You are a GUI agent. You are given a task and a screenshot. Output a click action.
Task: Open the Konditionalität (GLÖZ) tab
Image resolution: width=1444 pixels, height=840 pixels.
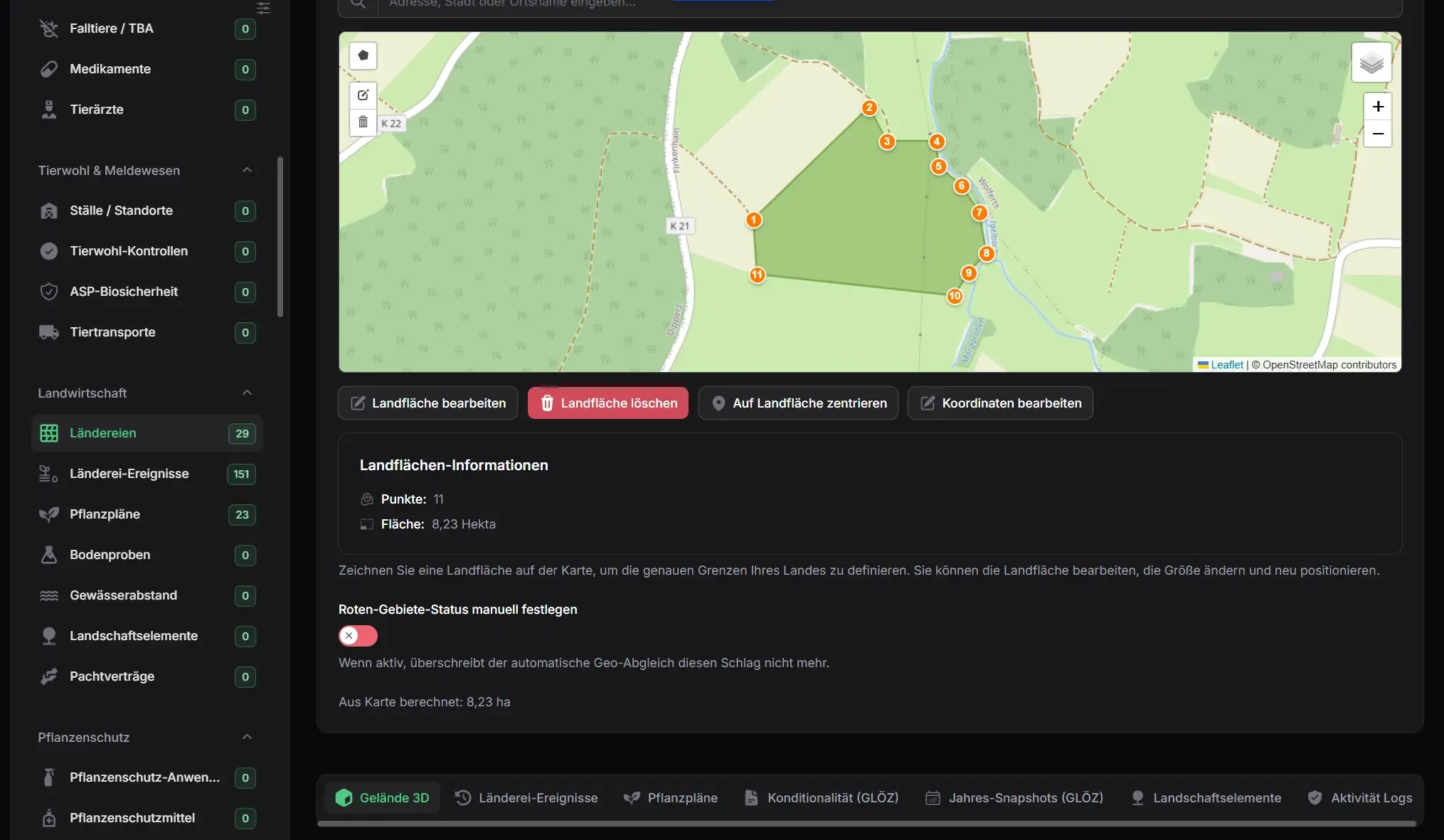point(821,798)
